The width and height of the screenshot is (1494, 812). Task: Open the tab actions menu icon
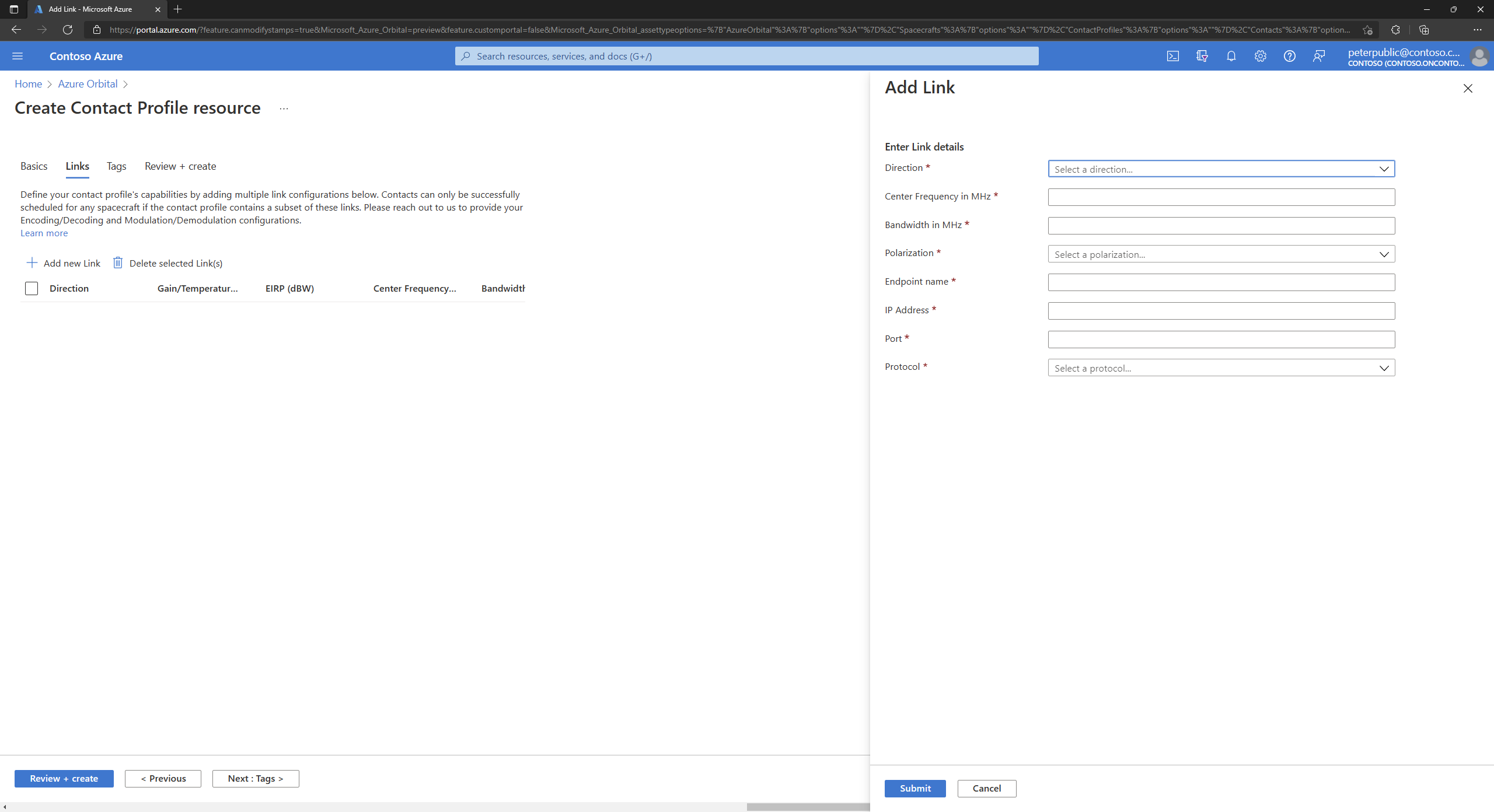pyautogui.click(x=14, y=9)
